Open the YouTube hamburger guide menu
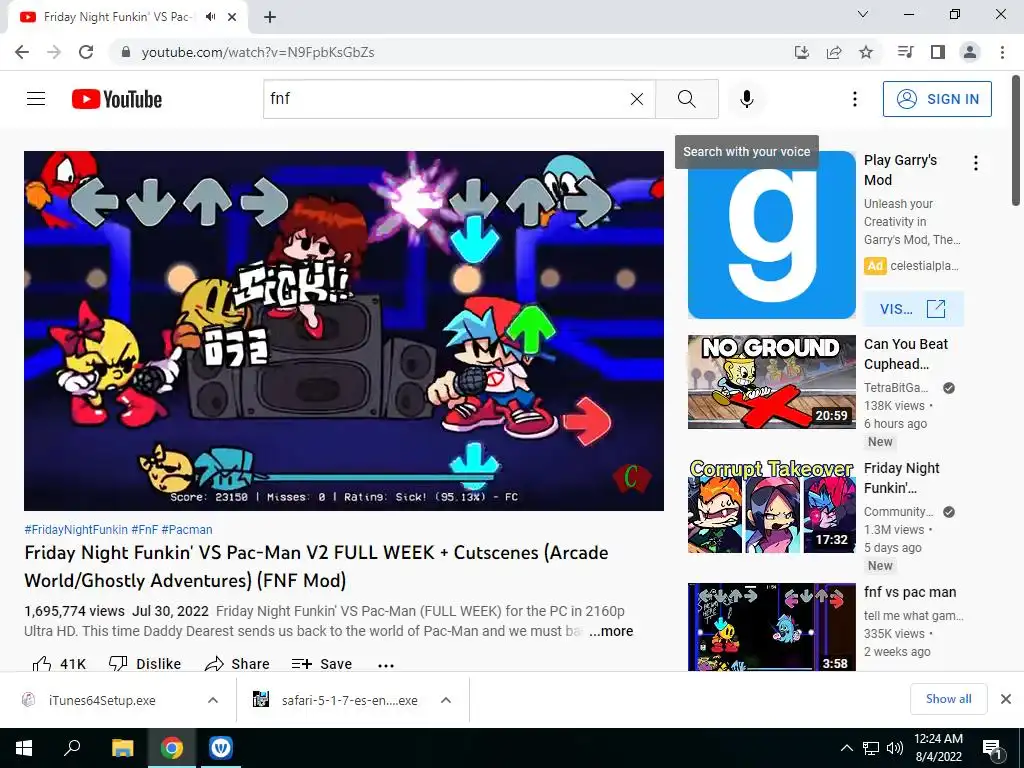Screen dimensions: 1024x768 point(36,99)
